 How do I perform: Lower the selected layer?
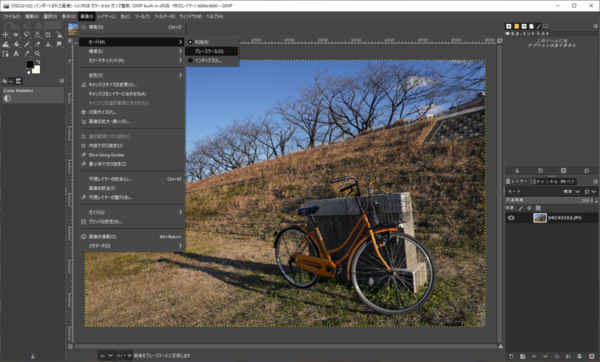coord(545,356)
